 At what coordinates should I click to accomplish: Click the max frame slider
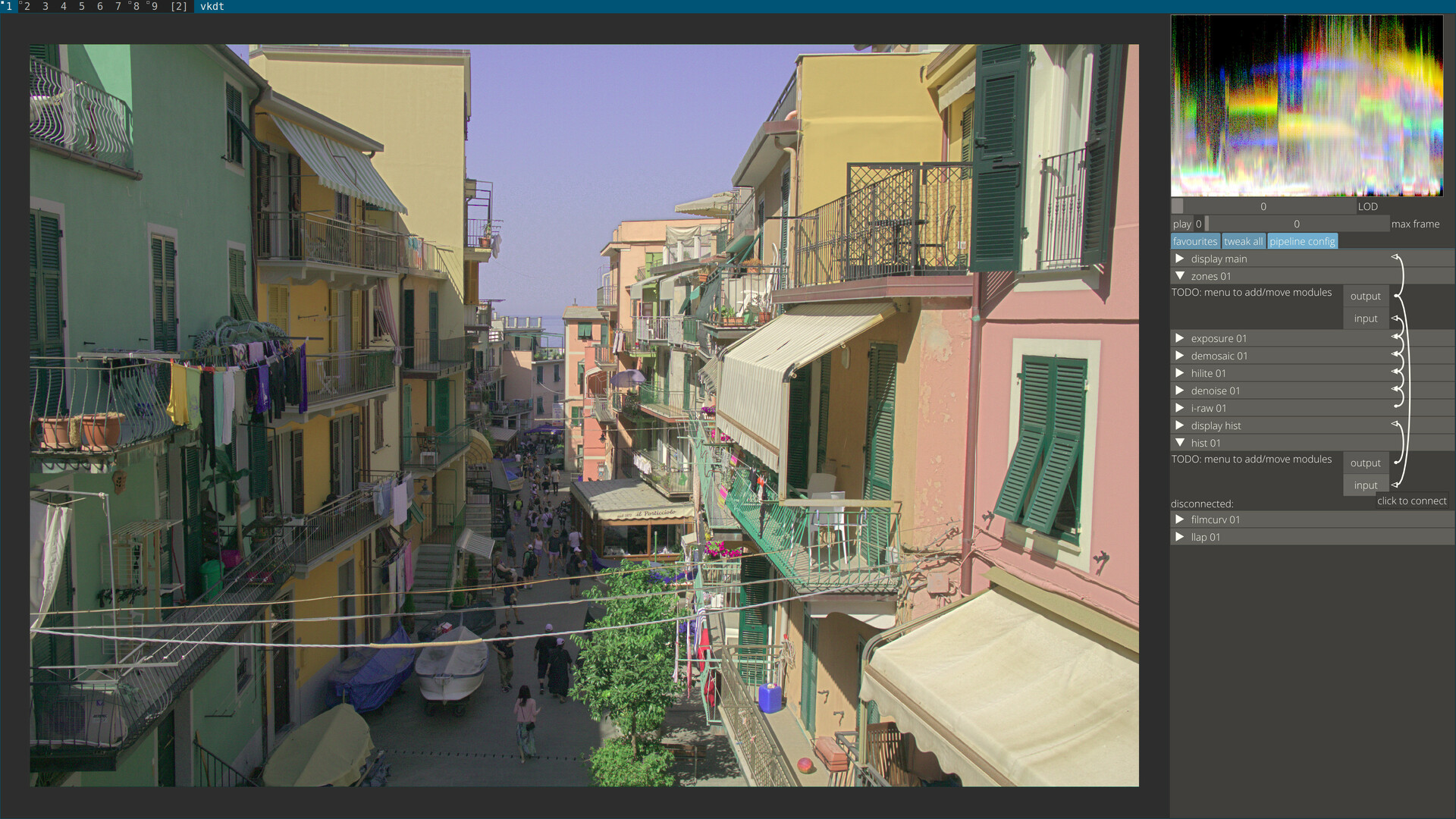point(1296,224)
